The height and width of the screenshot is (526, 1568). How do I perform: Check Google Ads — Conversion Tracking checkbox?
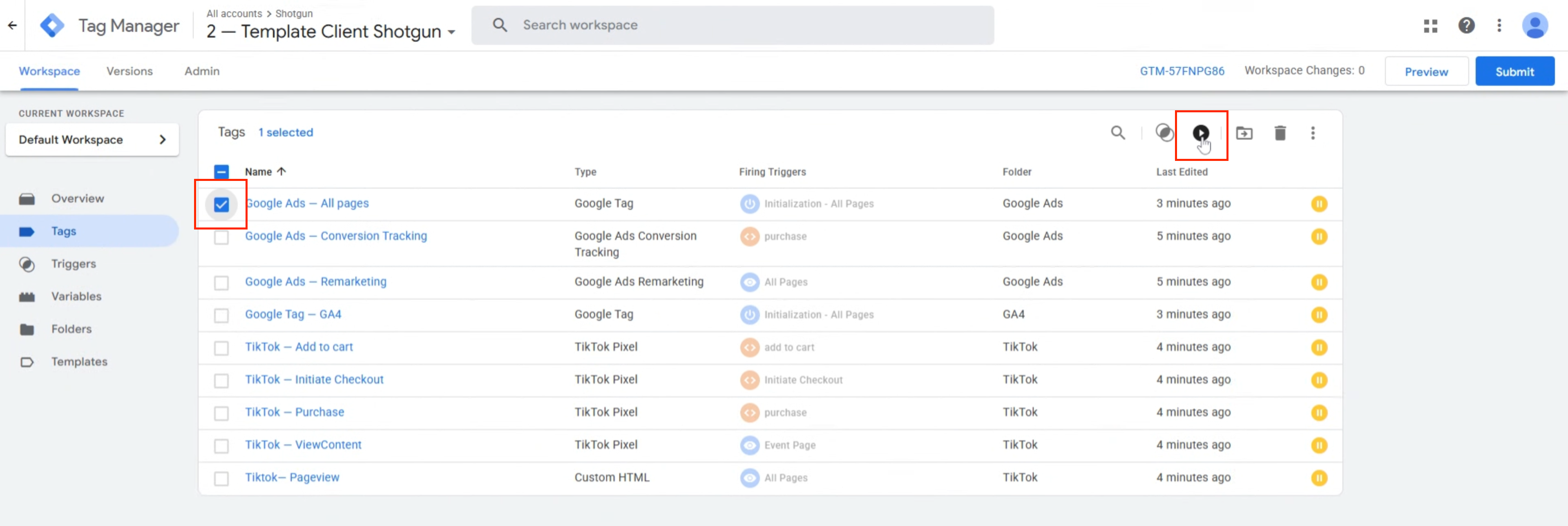[x=221, y=237]
